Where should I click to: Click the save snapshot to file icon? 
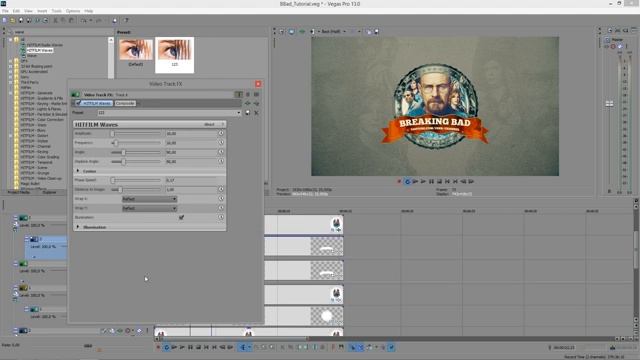[376, 31]
